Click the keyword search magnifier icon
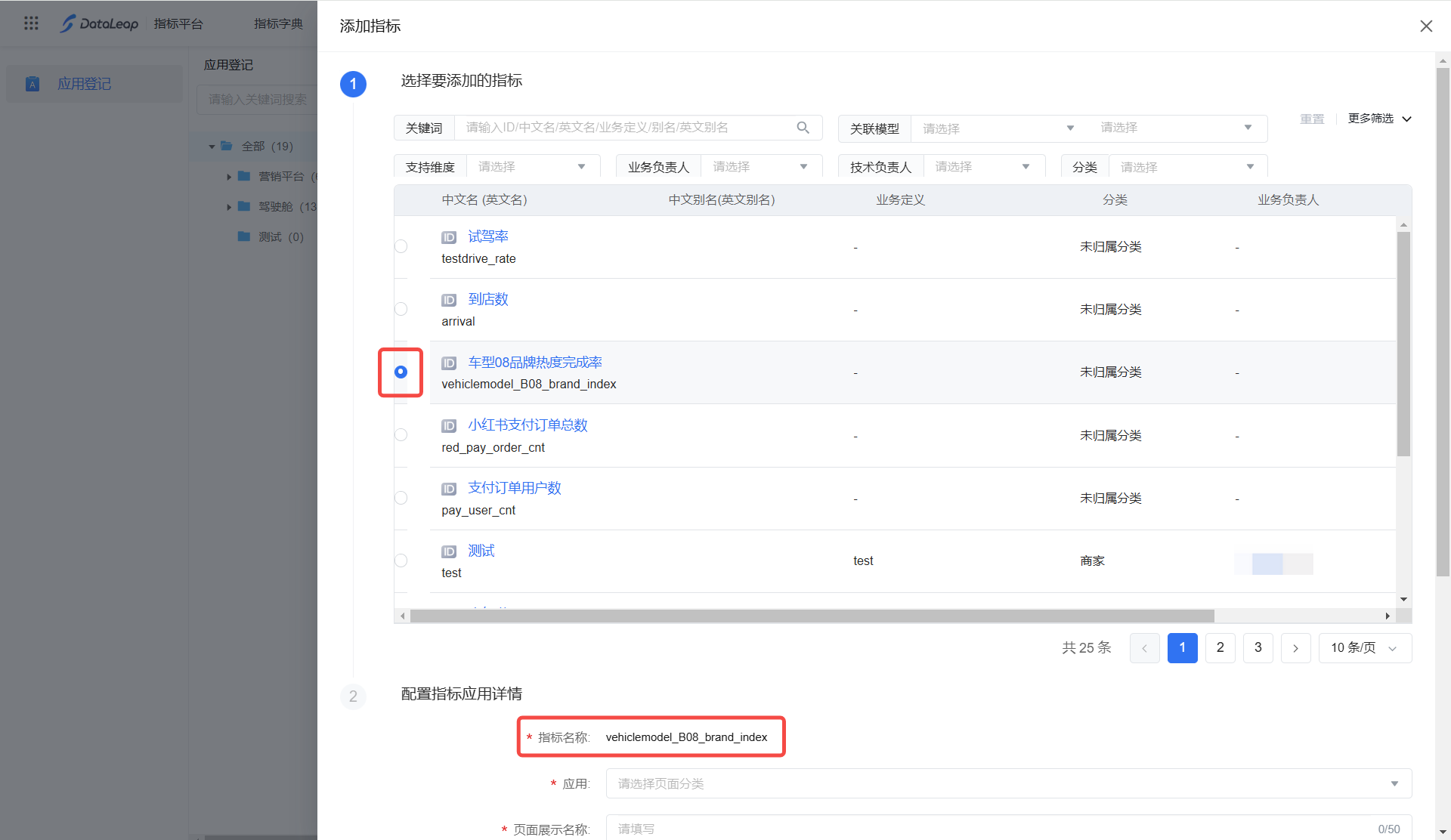This screenshot has height=840, width=1451. click(803, 128)
